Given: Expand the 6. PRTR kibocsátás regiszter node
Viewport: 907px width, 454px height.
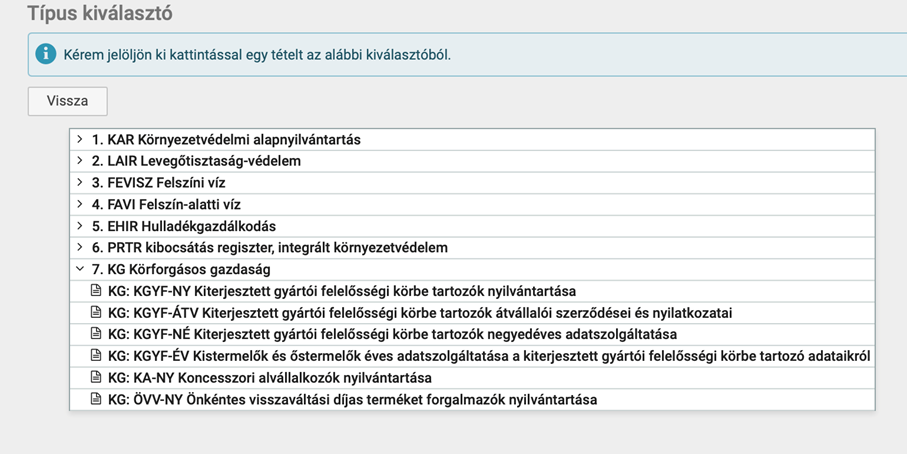Looking at the screenshot, I should coord(80,247).
